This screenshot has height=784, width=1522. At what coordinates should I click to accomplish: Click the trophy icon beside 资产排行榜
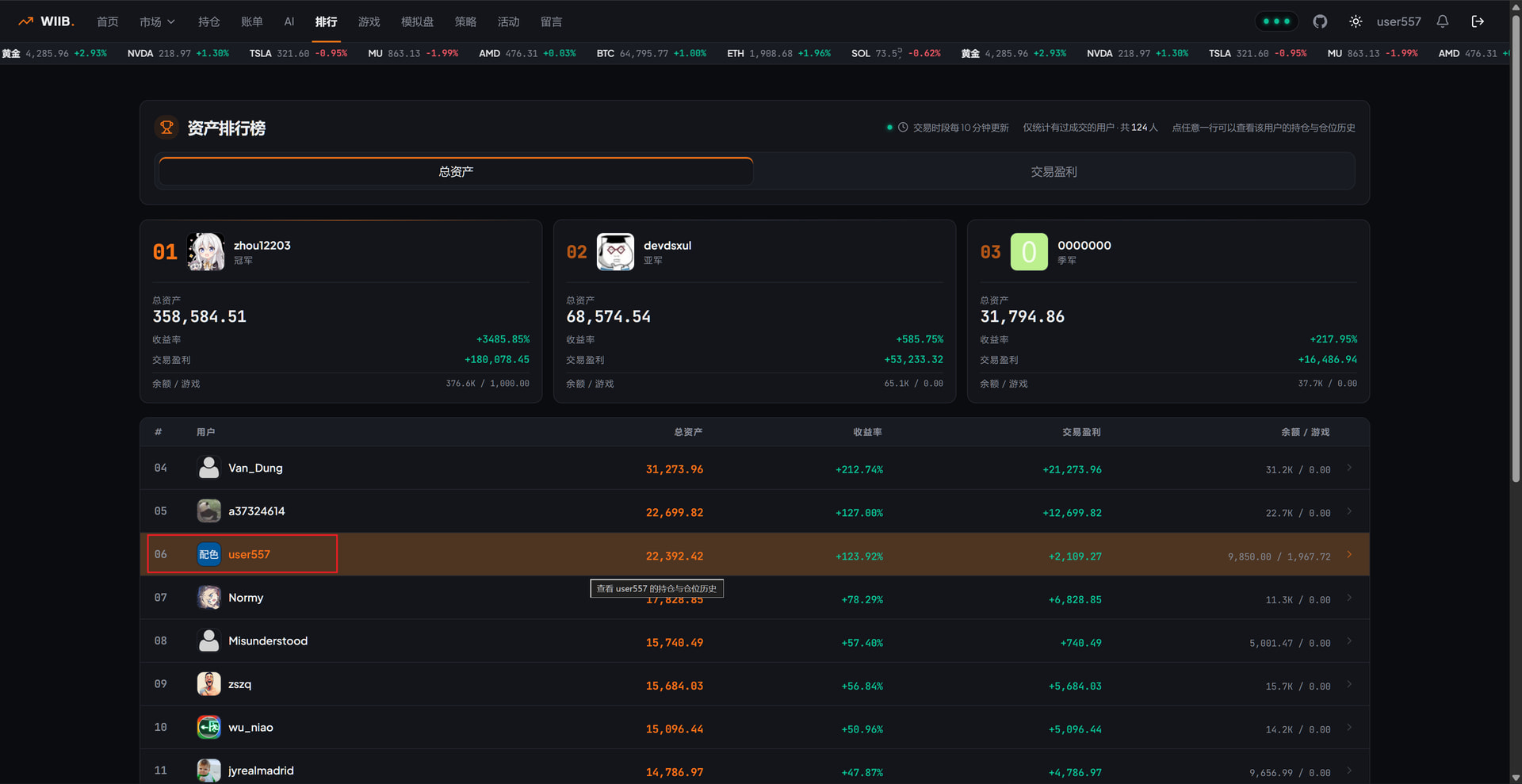click(x=166, y=127)
